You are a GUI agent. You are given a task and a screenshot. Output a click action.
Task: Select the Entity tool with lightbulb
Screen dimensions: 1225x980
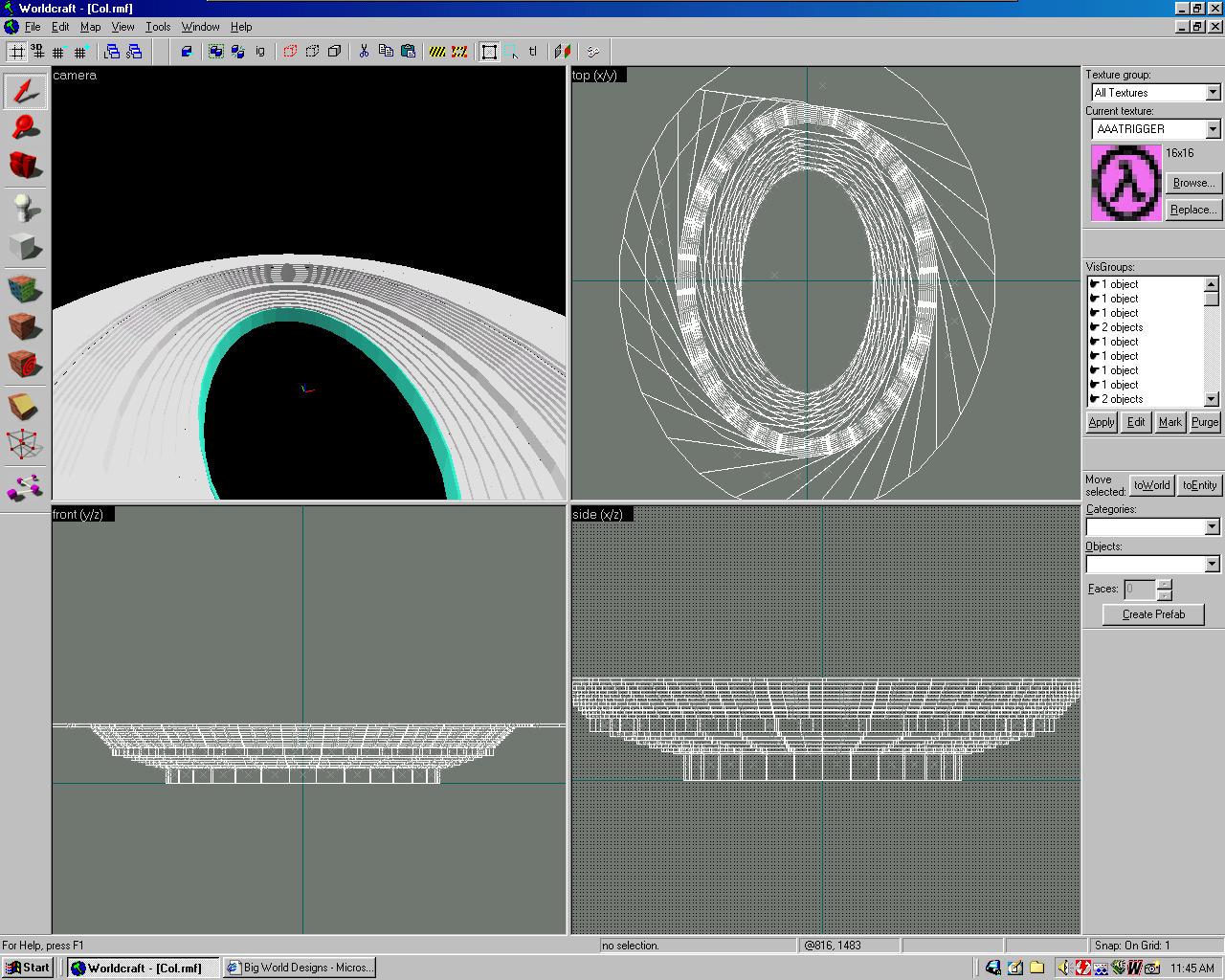click(26, 208)
